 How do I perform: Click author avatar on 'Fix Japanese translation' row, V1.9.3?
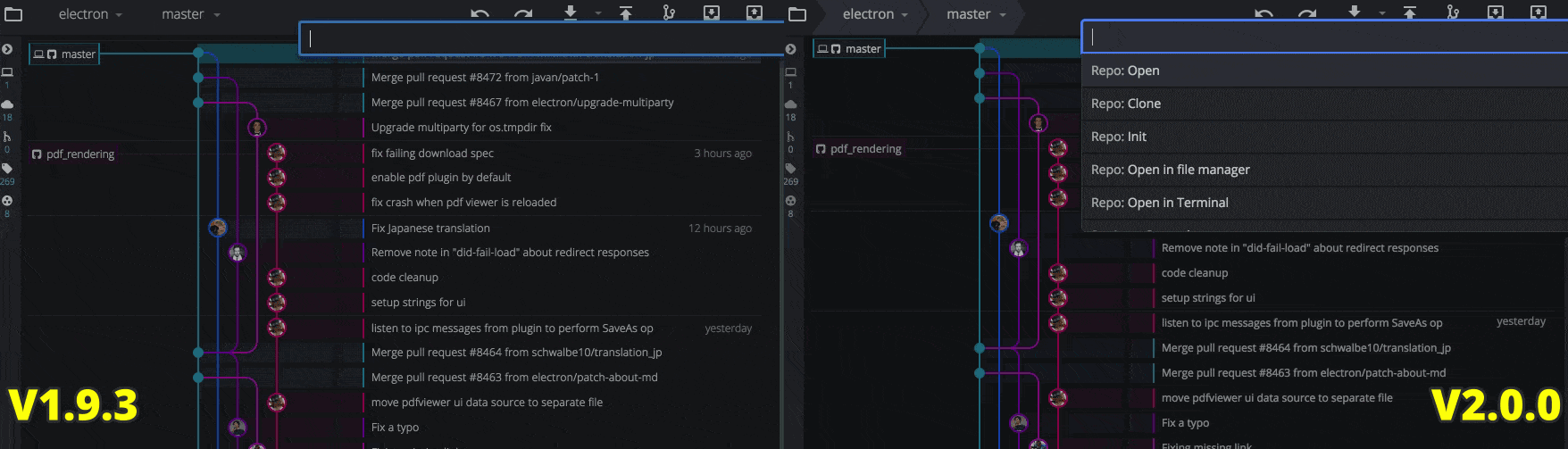tap(217, 228)
